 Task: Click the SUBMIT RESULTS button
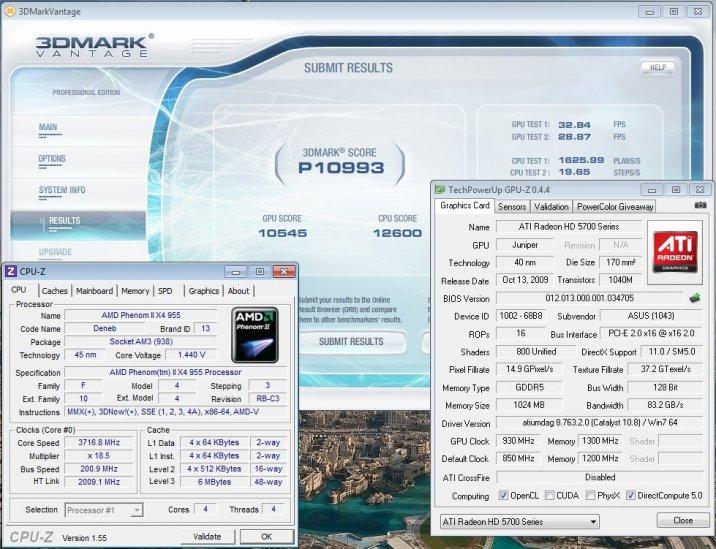(x=351, y=342)
